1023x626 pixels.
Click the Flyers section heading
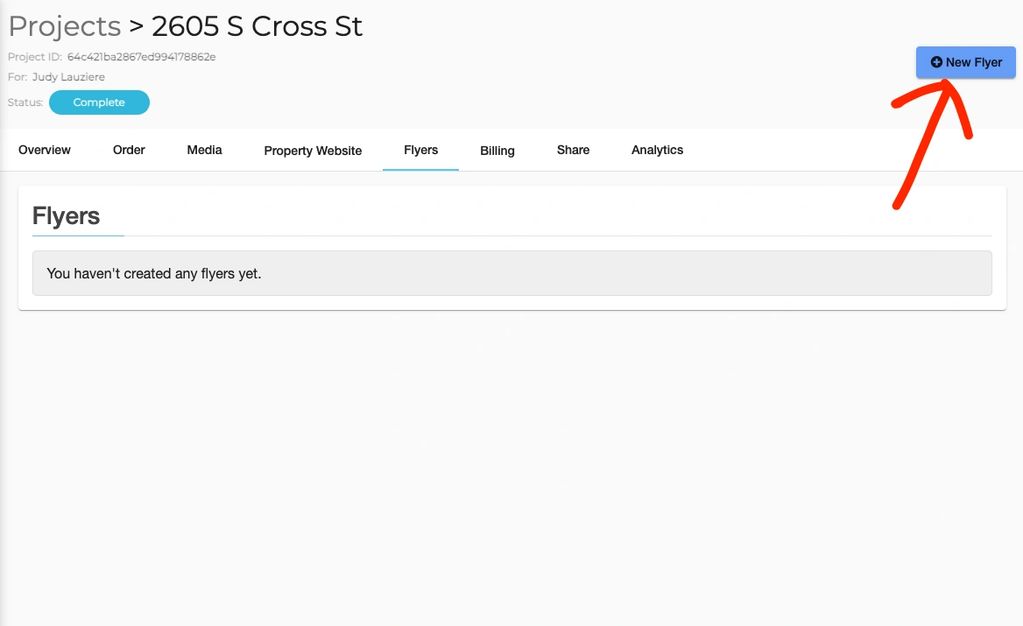(66, 216)
